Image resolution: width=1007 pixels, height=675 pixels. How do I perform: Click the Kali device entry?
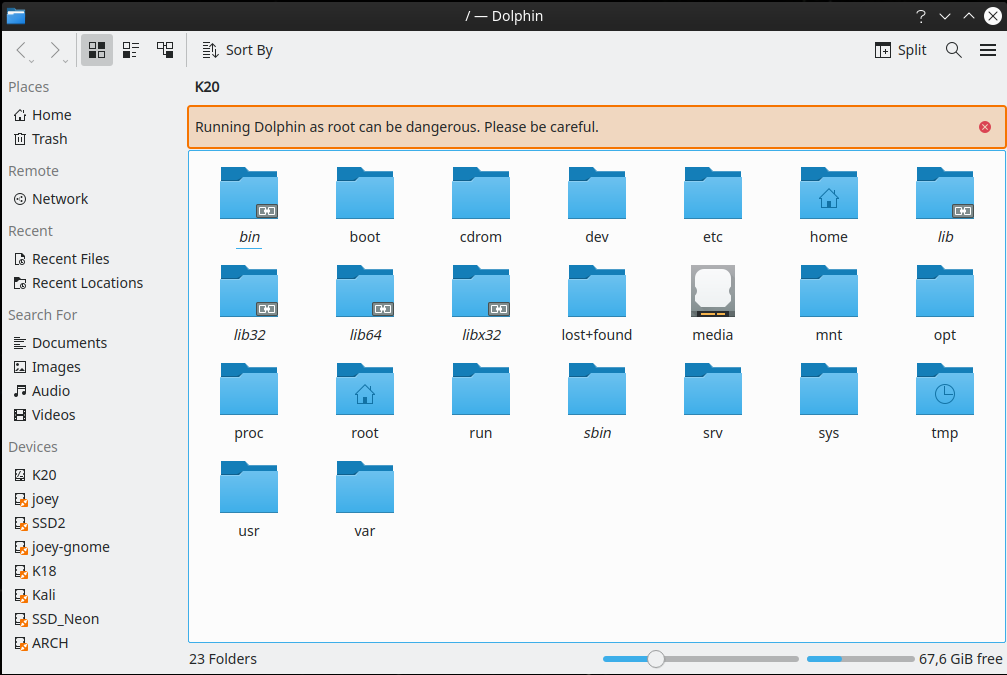point(44,595)
